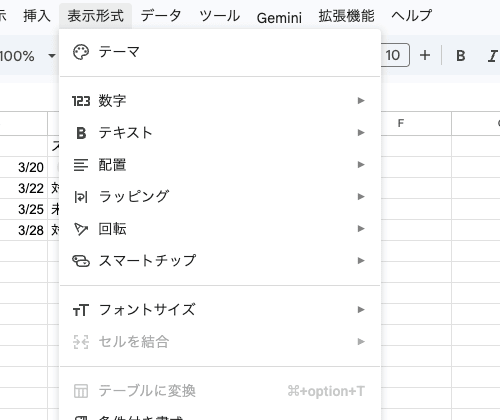This screenshot has width=500, height=420.
Task: Click the cell containing 3/28
Action: 24,230
